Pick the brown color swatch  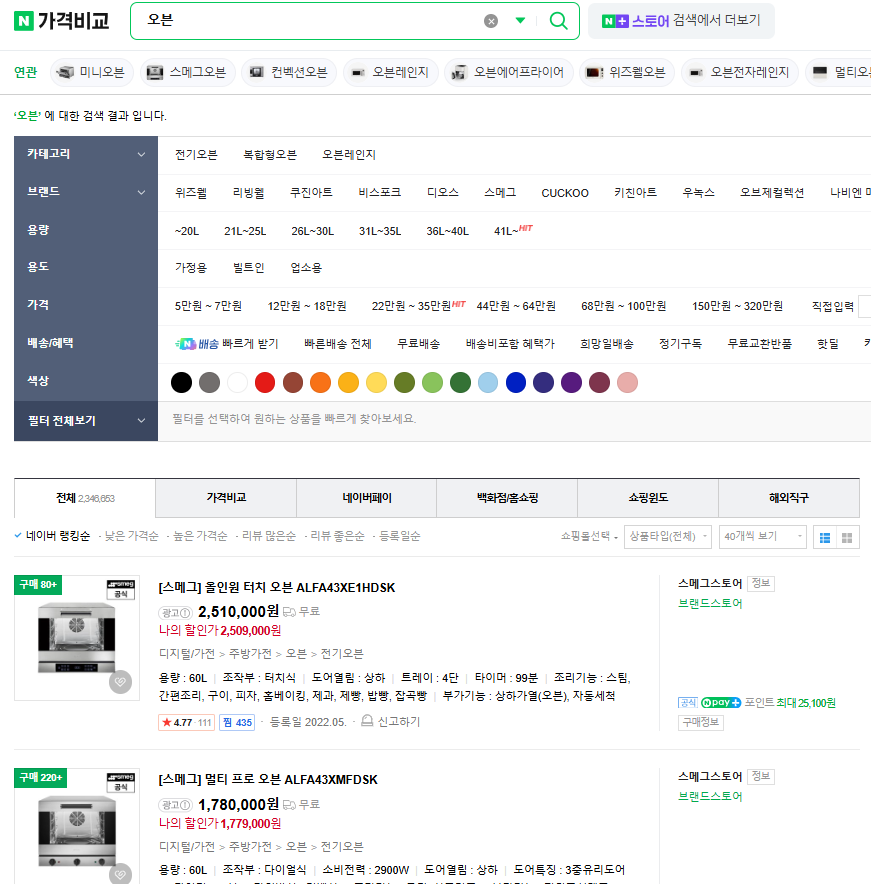tap(293, 382)
